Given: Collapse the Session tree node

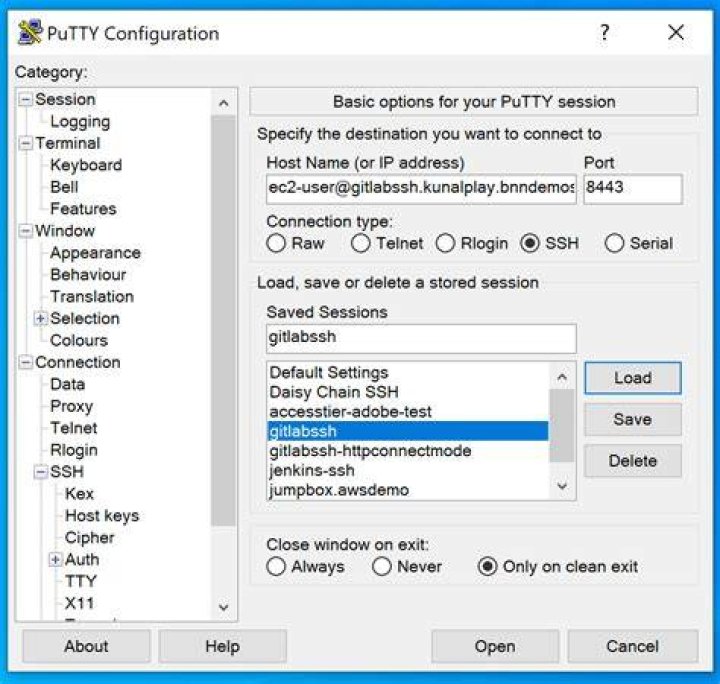Looking at the screenshot, I should 26,99.
